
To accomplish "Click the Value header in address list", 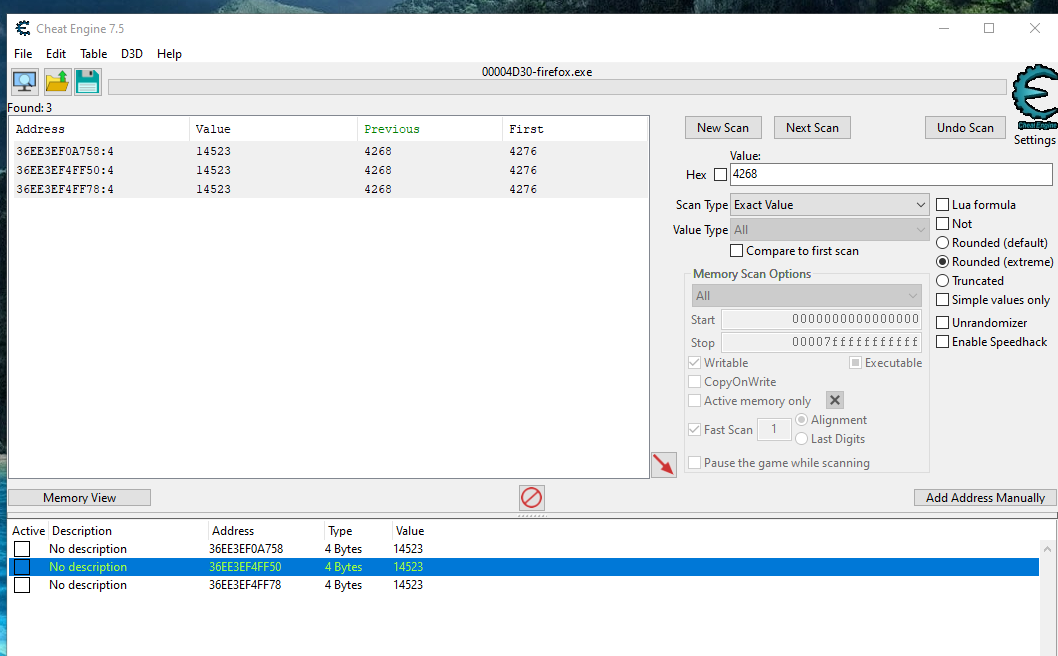I will pyautogui.click(x=410, y=530).
